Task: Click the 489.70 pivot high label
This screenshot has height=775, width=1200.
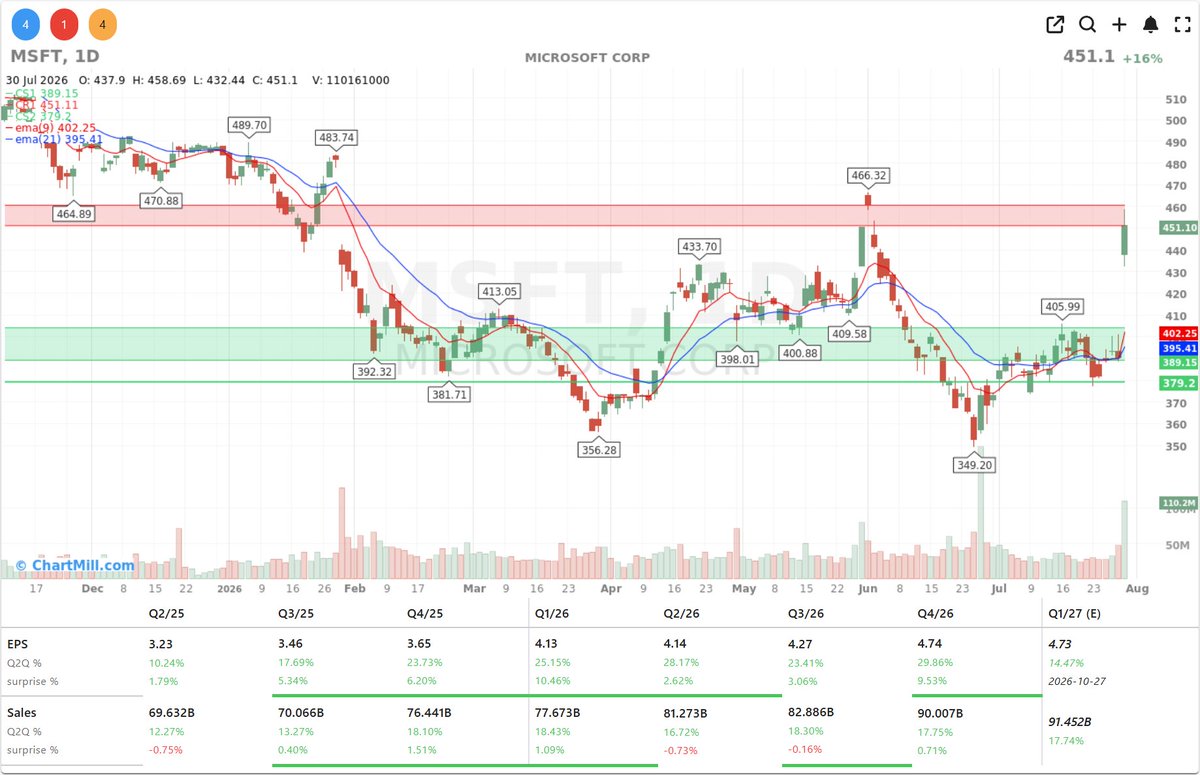Action: 249,125
